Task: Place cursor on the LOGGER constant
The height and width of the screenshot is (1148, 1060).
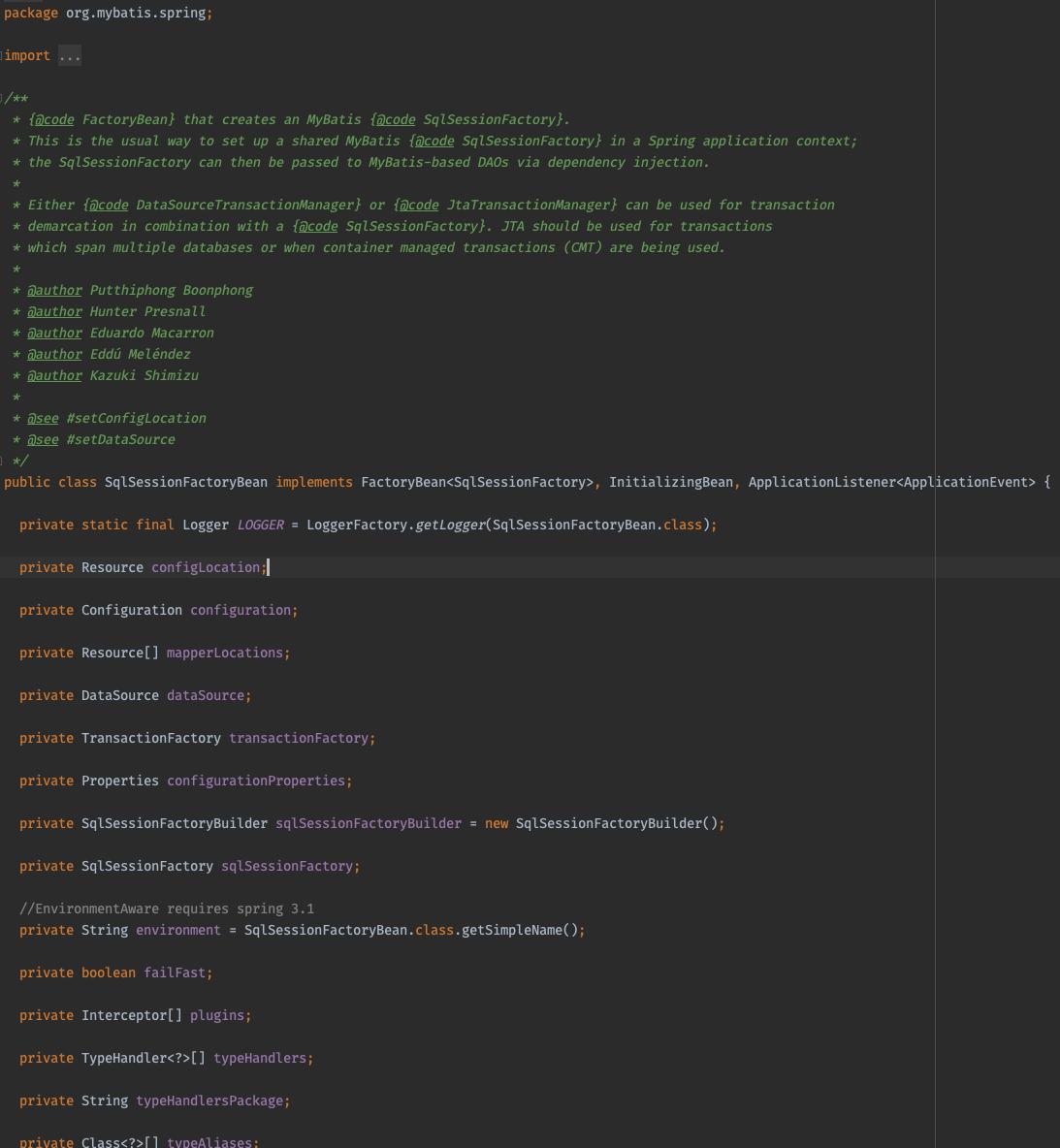Action: (260, 525)
